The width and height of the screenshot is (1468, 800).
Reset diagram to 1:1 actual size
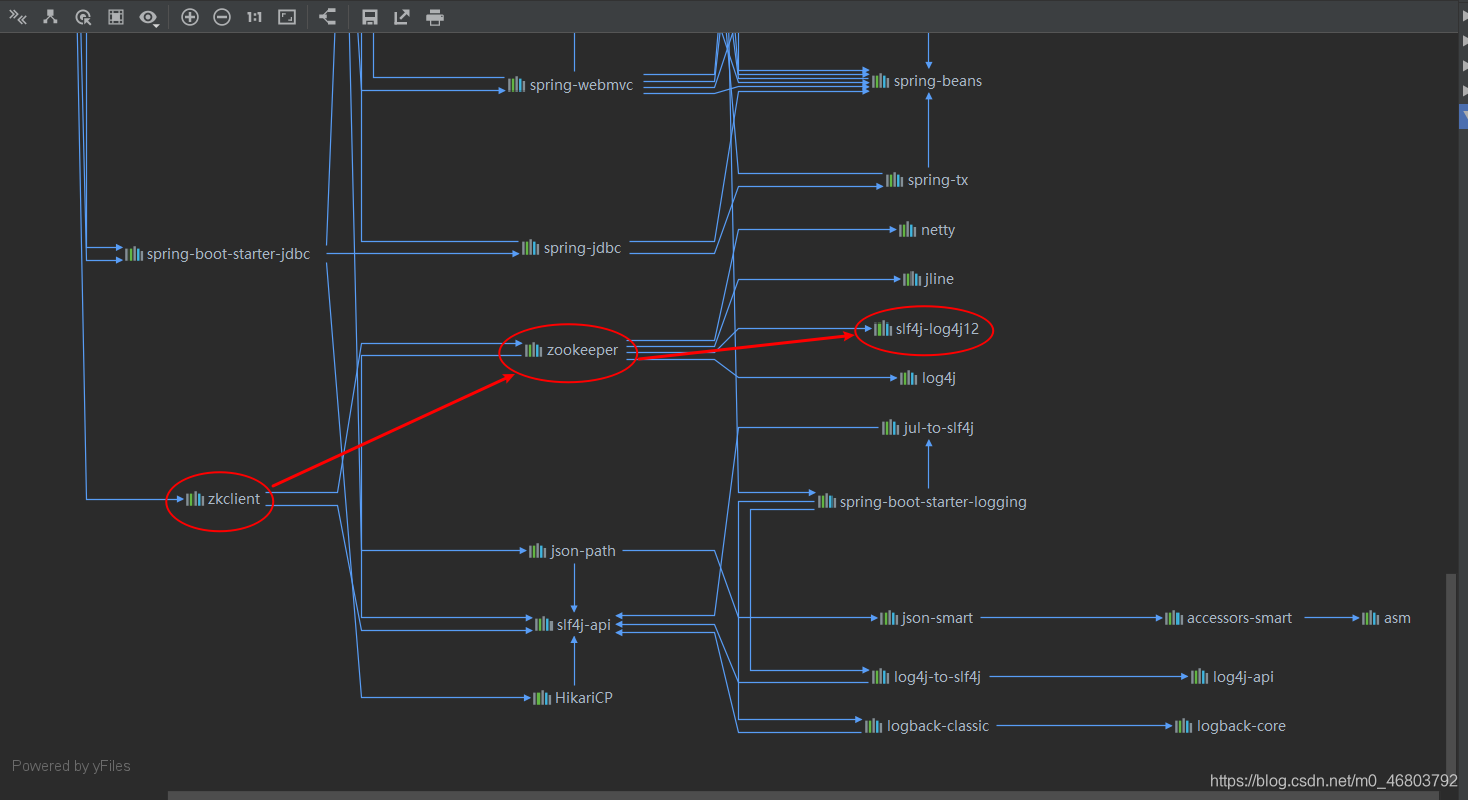[255, 17]
